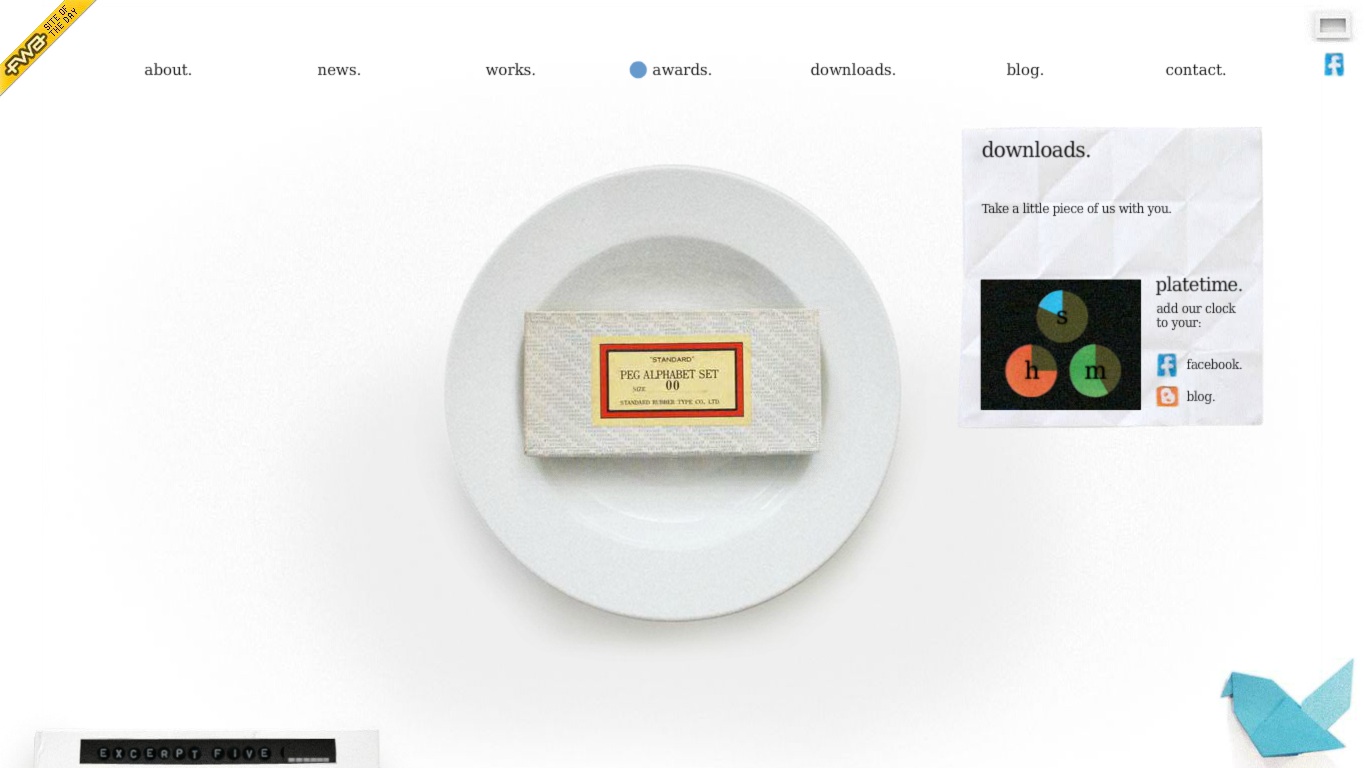Add platetime clock via 'facebook.' link
Screen dimensions: 1366x768
(x=1214, y=365)
